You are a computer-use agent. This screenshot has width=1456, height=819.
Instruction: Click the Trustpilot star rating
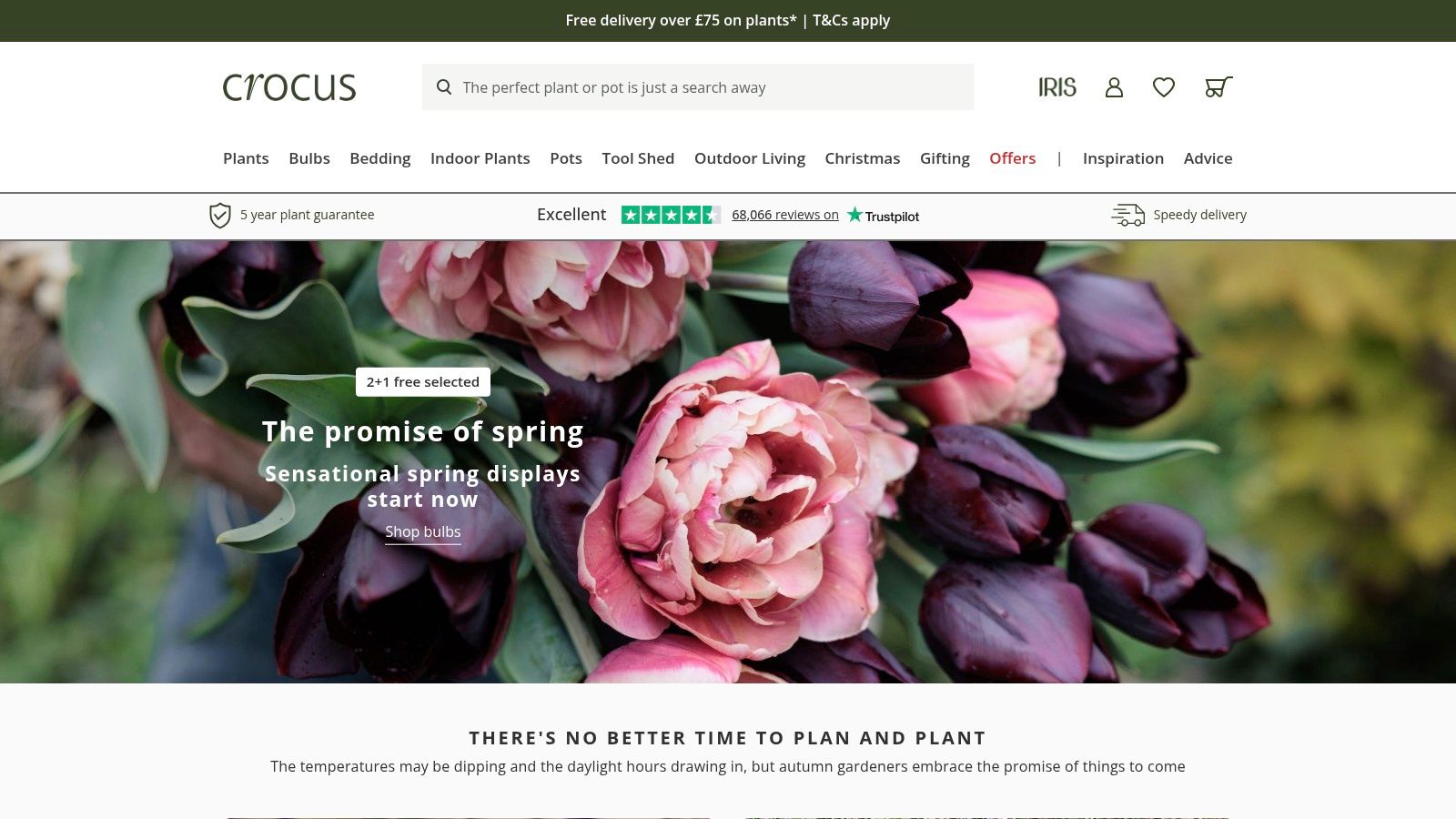point(671,215)
